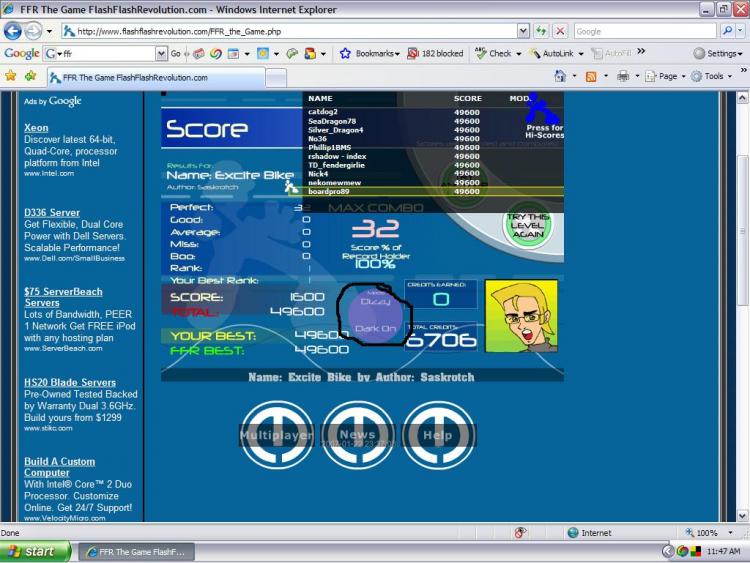Image resolution: width=750 pixels, height=563 pixels.
Task: Click the Google search input field
Action: [645, 32]
